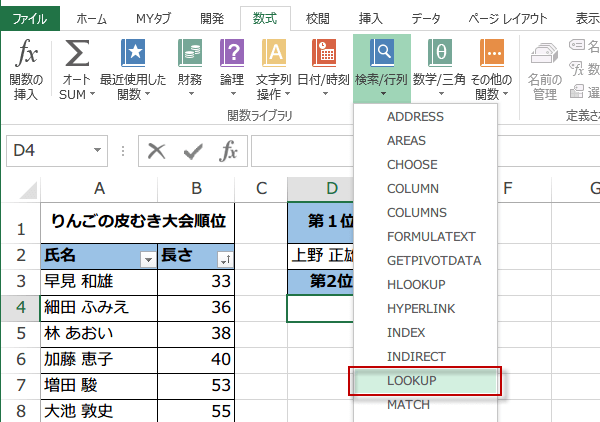This screenshot has height=422, width=600.
Task: Open 最近使用した関数 star book icon
Action: click(133, 53)
